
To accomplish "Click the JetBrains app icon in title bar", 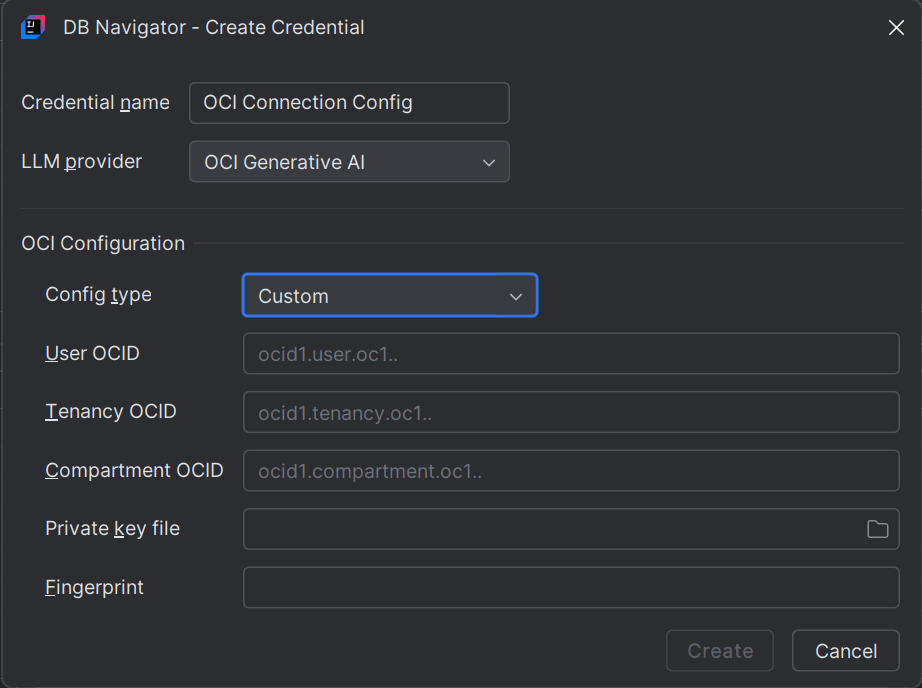I will [33, 28].
